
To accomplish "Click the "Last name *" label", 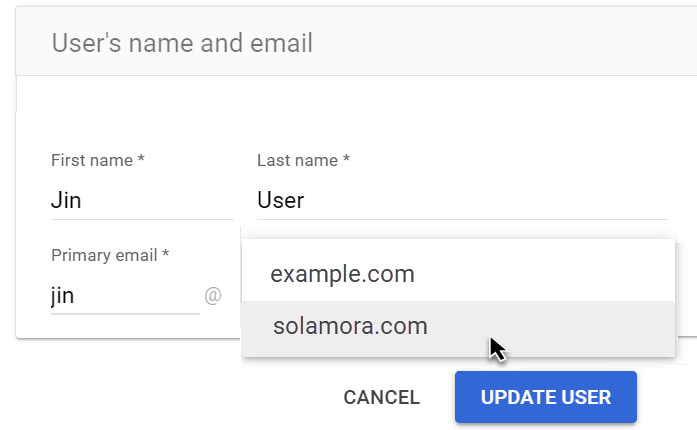I will [x=302, y=160].
